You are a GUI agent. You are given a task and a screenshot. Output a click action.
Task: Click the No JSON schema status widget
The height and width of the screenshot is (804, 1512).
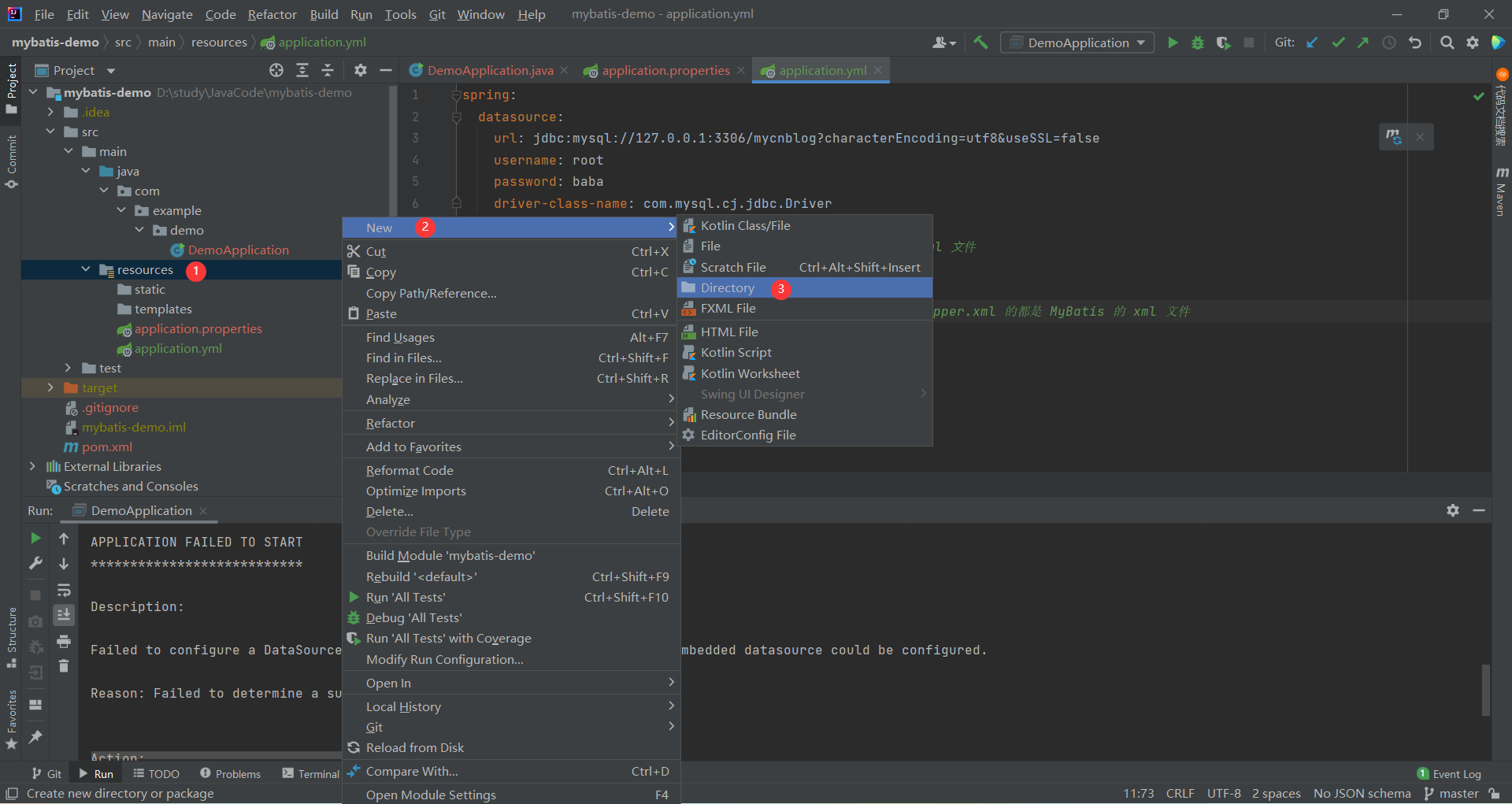[x=1362, y=794]
